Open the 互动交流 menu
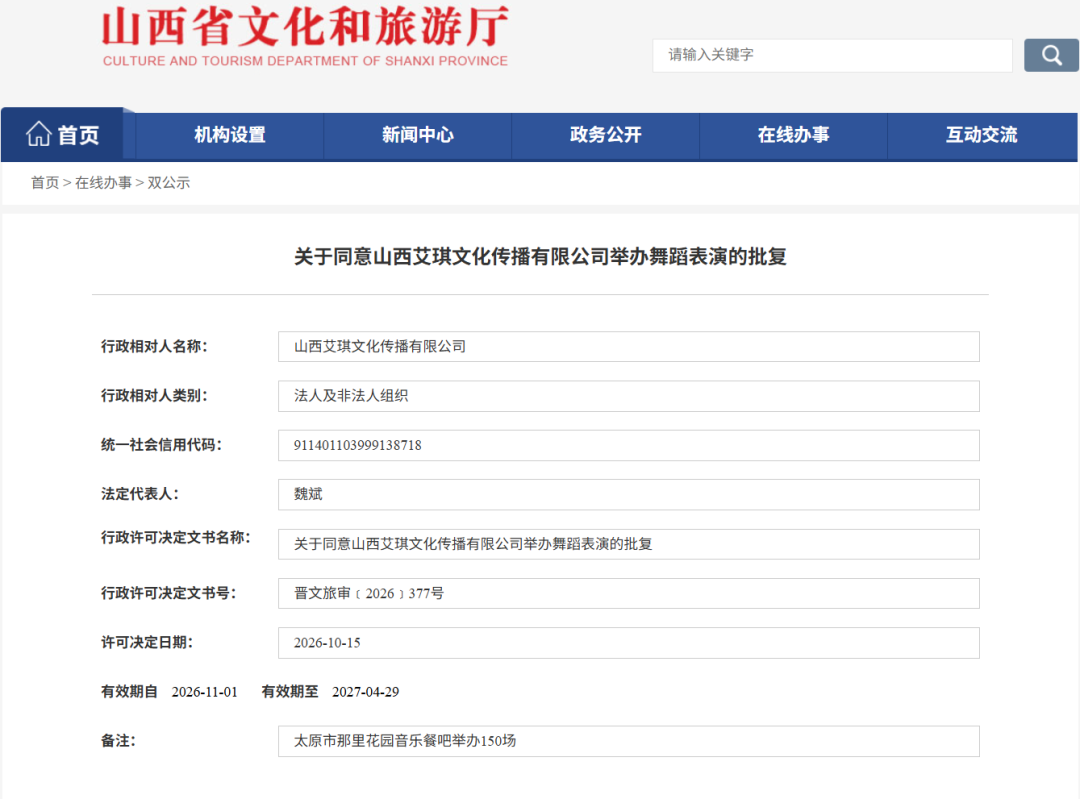Screen dimensions: 1080x799 (x=982, y=135)
